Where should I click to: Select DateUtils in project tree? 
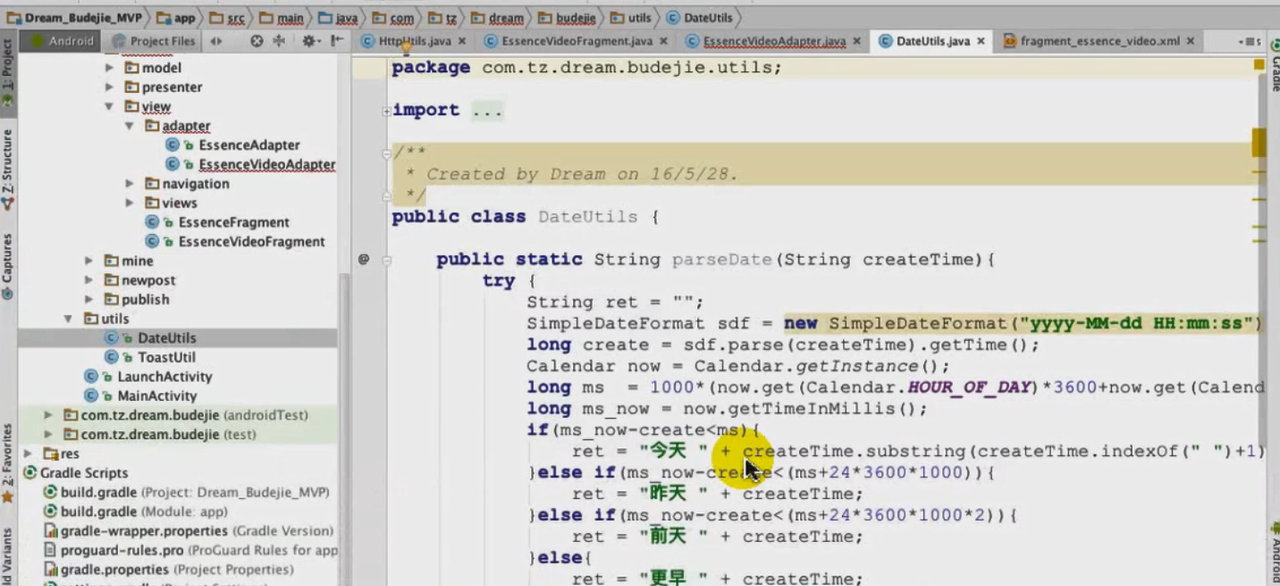167,338
